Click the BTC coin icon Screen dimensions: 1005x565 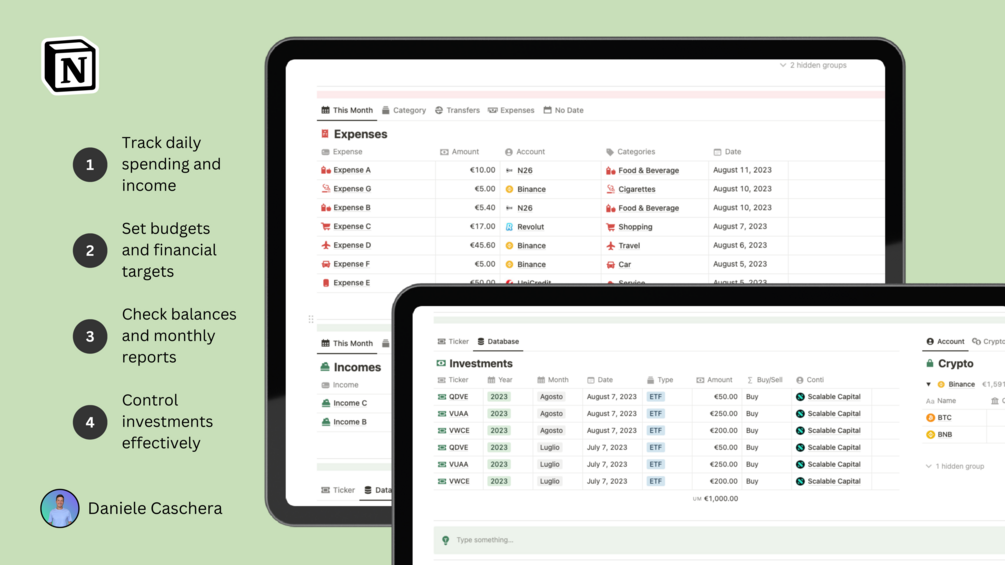click(x=931, y=418)
